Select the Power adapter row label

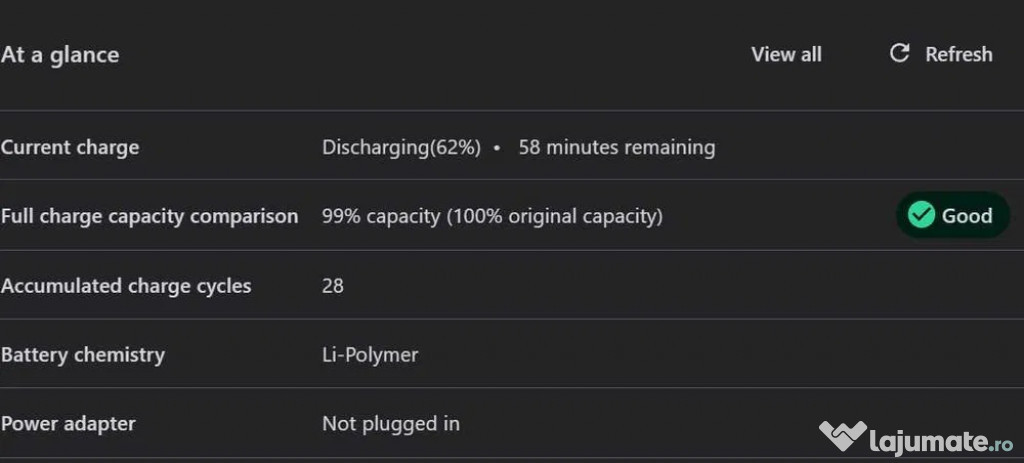tap(68, 424)
